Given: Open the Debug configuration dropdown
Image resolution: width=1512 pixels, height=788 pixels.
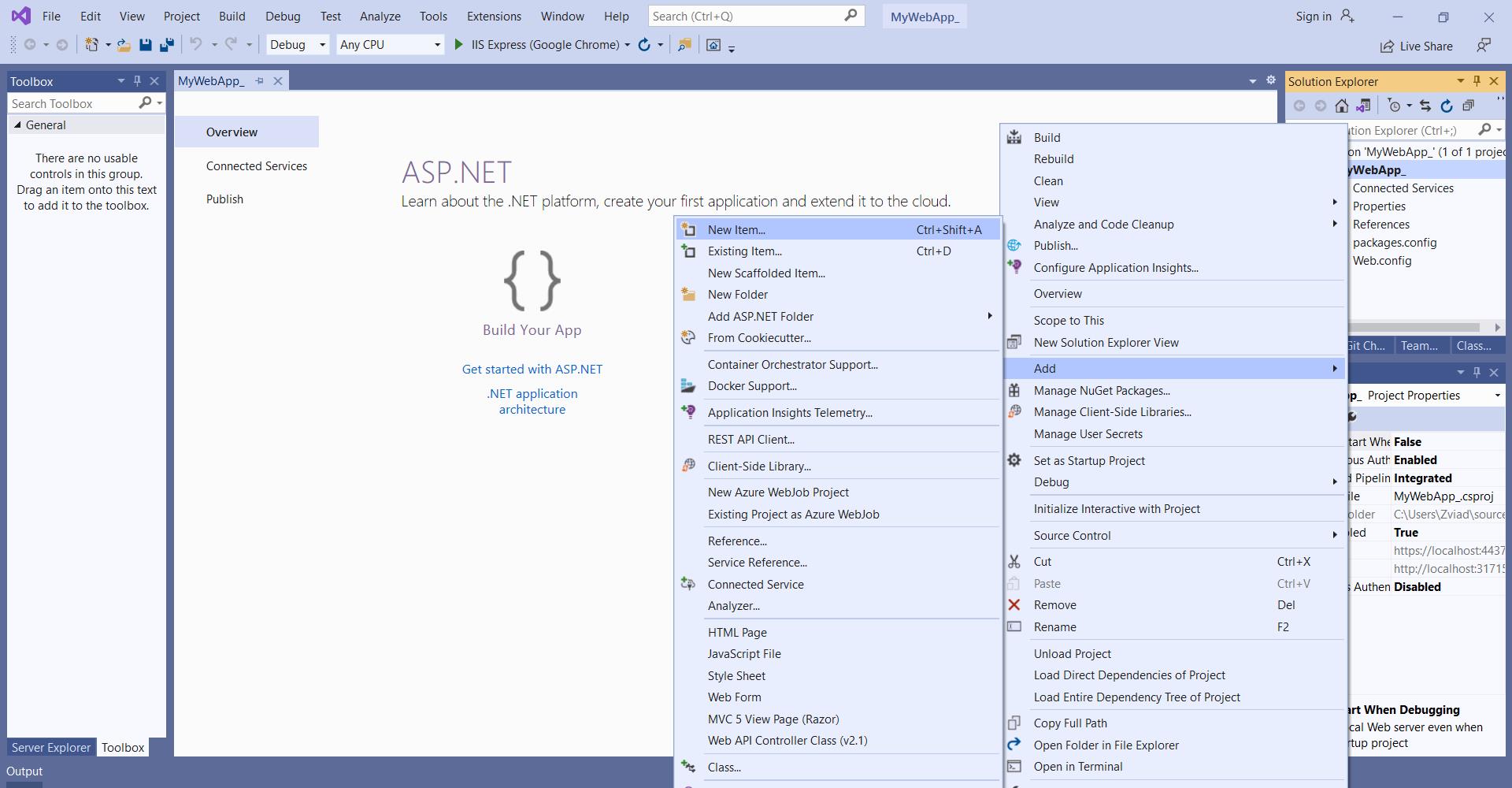Looking at the screenshot, I should click(297, 45).
